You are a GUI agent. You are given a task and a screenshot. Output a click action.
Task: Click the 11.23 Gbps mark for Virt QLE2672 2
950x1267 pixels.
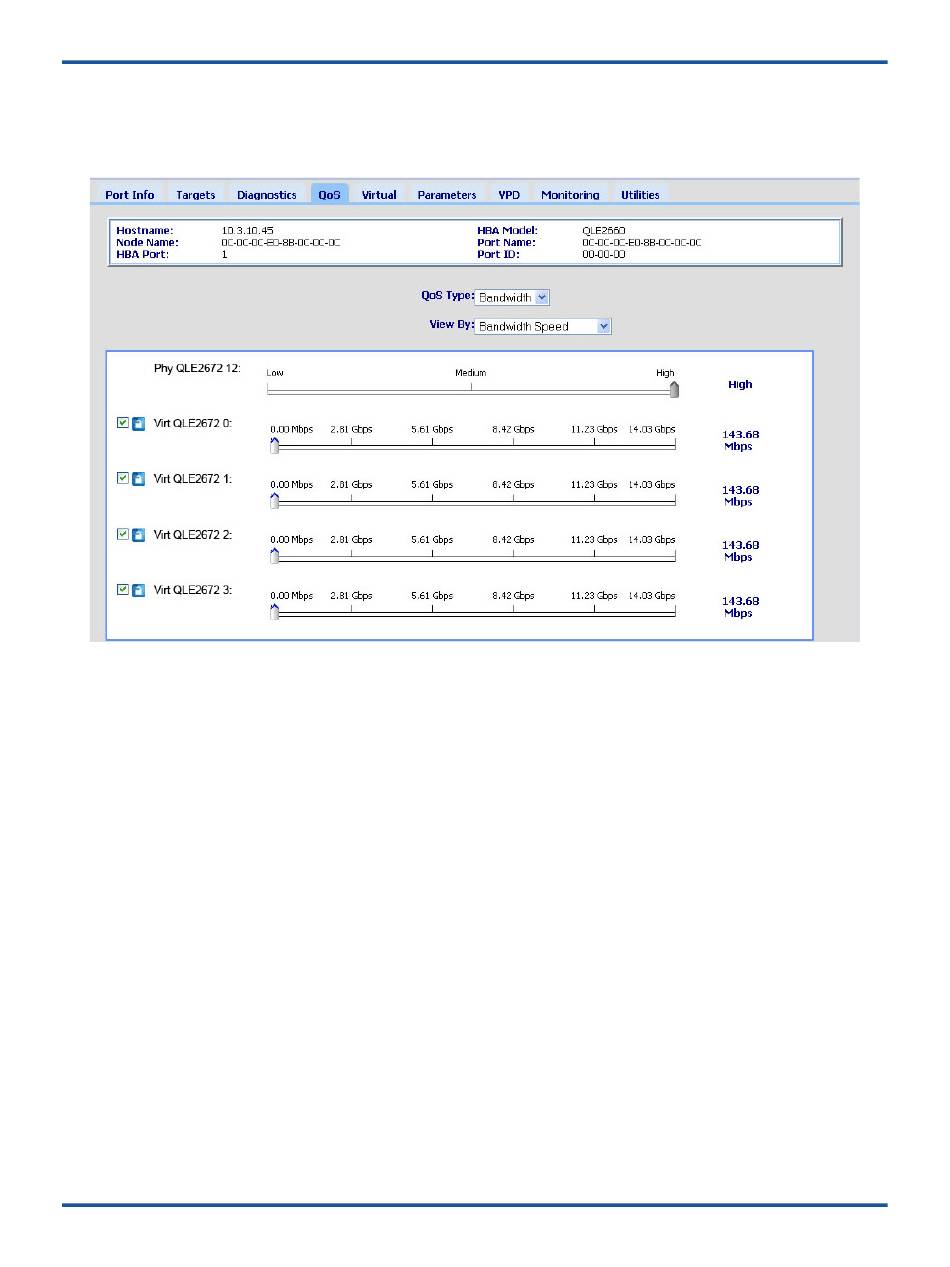(594, 540)
